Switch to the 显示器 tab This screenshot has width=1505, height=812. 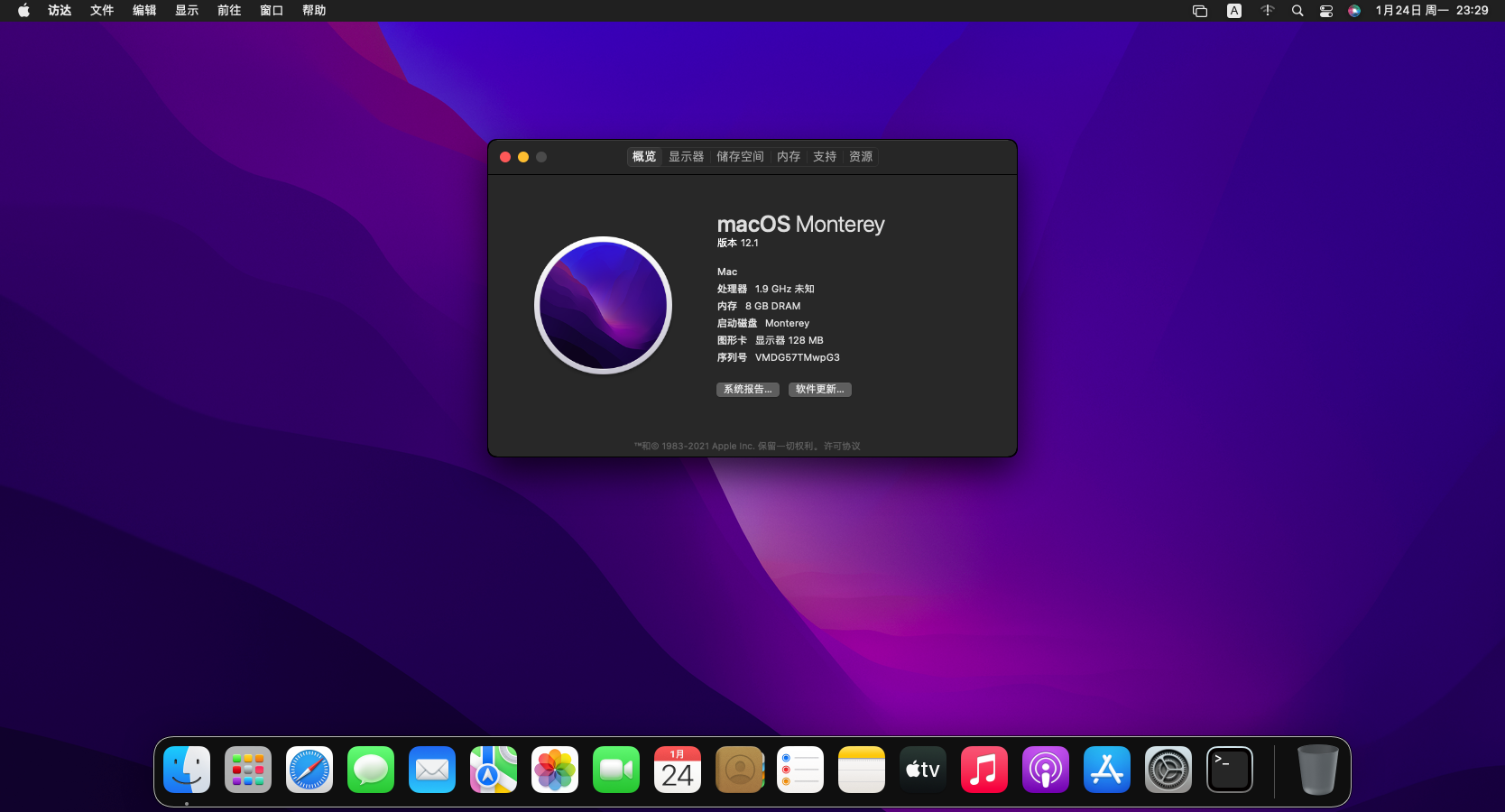[687, 157]
